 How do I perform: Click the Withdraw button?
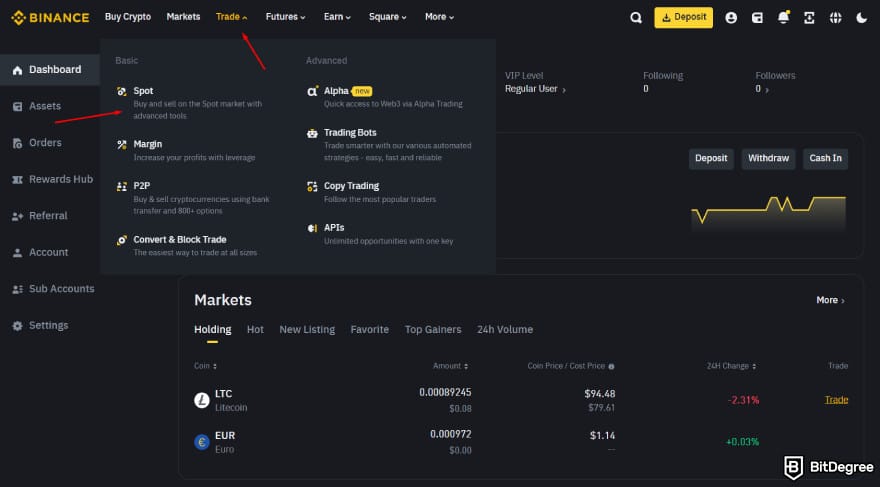pyautogui.click(x=768, y=159)
